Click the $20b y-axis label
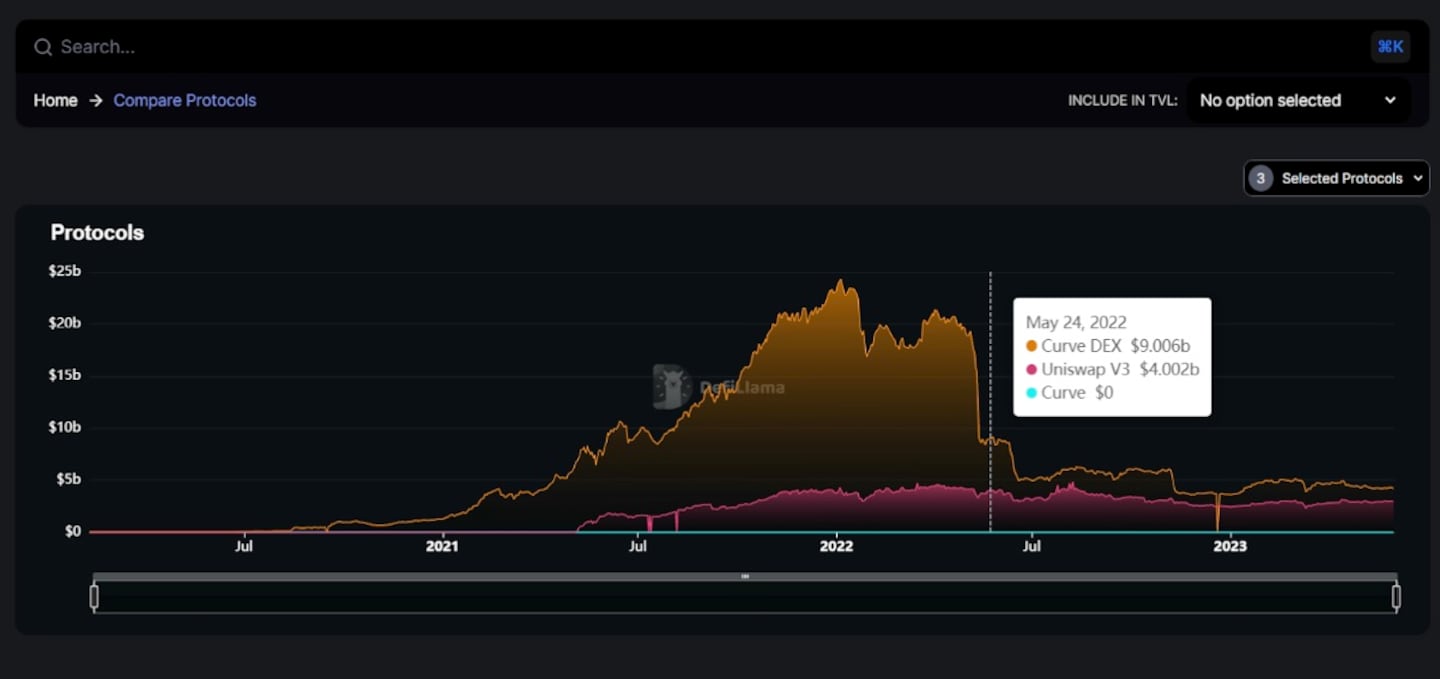Viewport: 1440px width, 679px height. coord(65,323)
